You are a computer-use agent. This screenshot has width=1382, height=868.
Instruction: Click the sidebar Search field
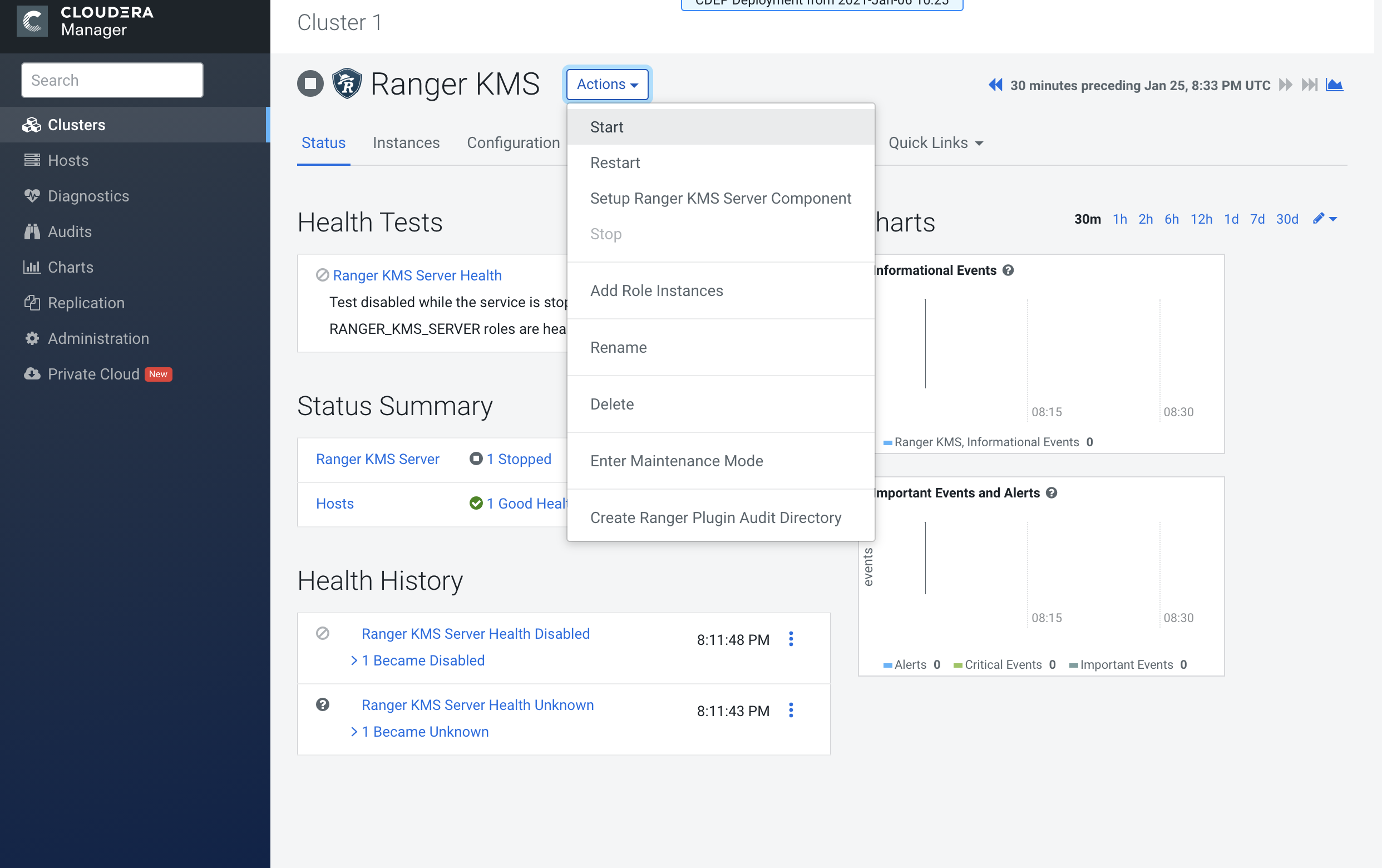(112, 80)
